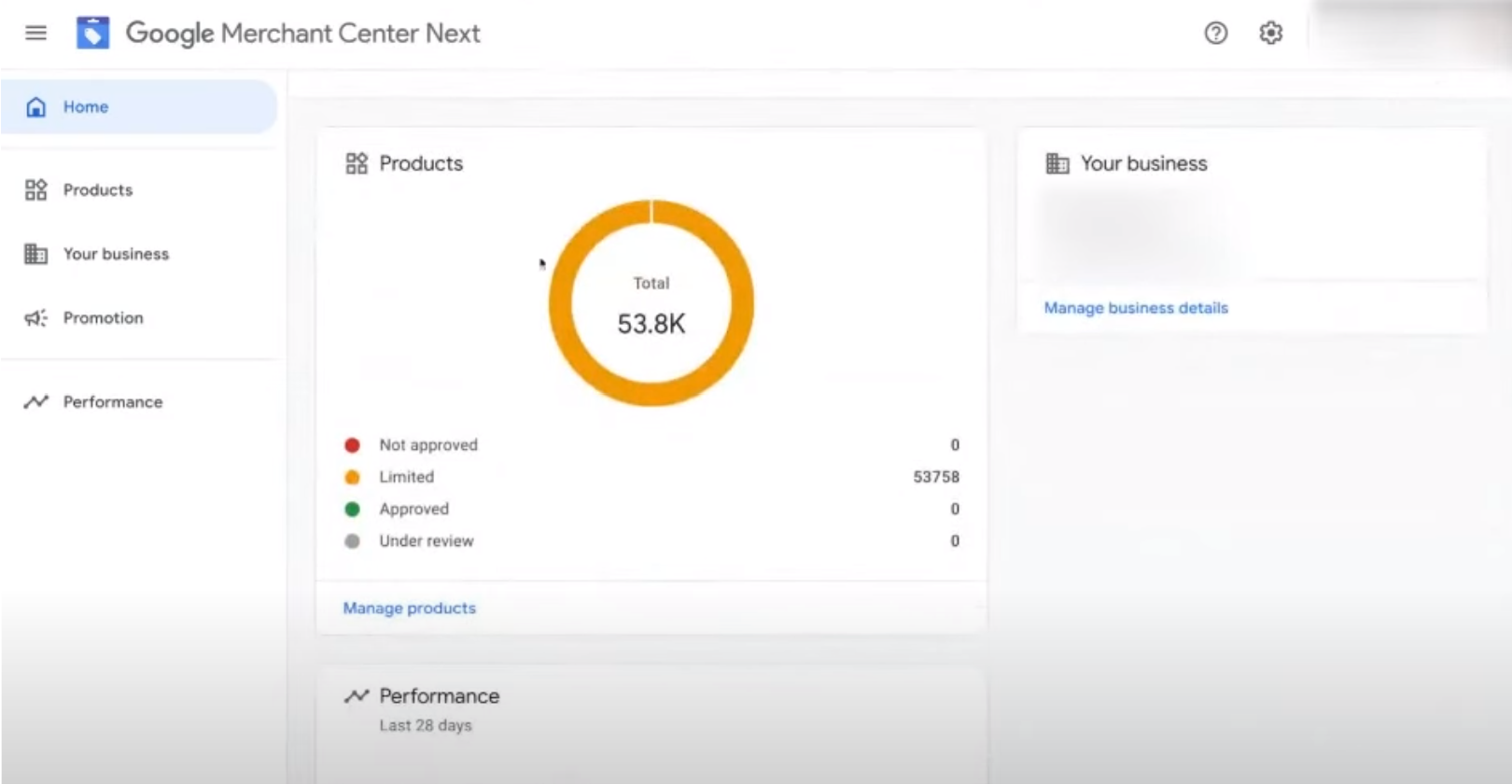The image size is (1512, 784).
Task: Click the Limited count 53758
Action: tap(936, 477)
